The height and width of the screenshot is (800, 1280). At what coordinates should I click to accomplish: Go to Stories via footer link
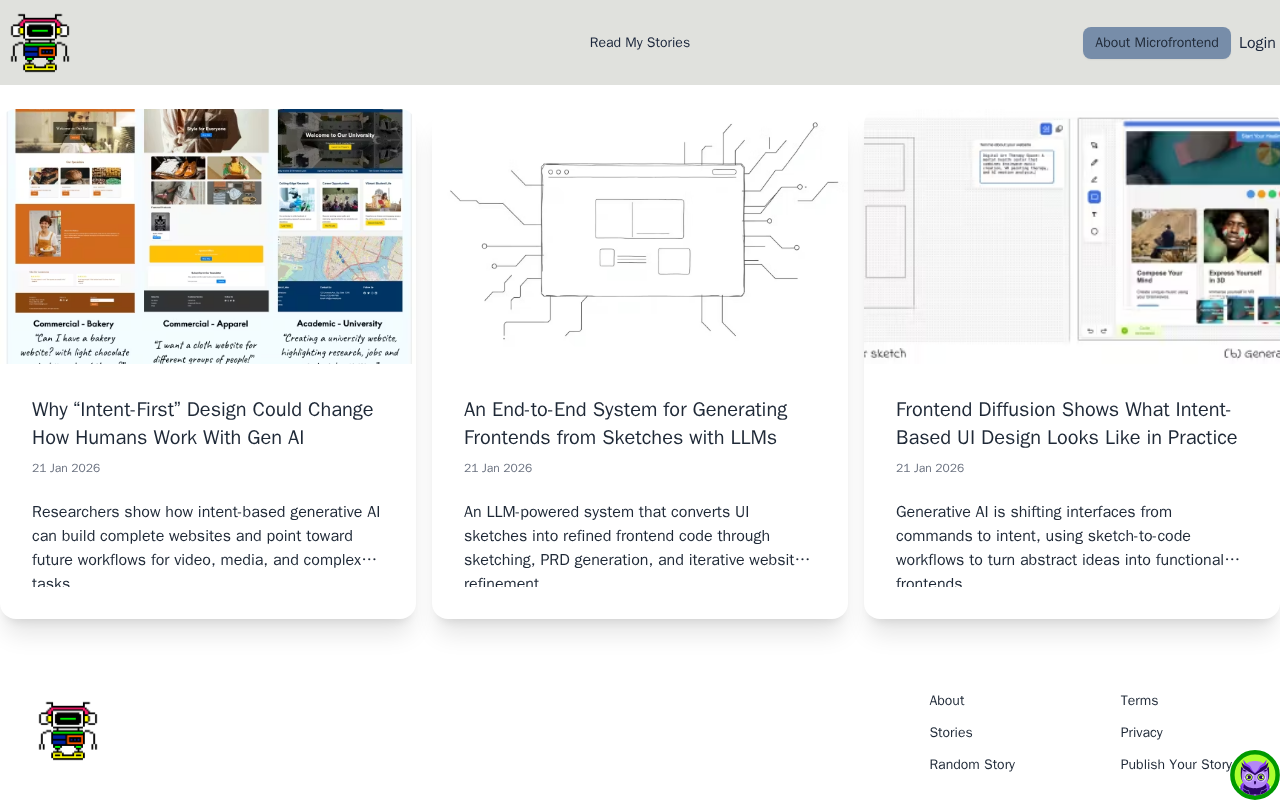(x=951, y=733)
